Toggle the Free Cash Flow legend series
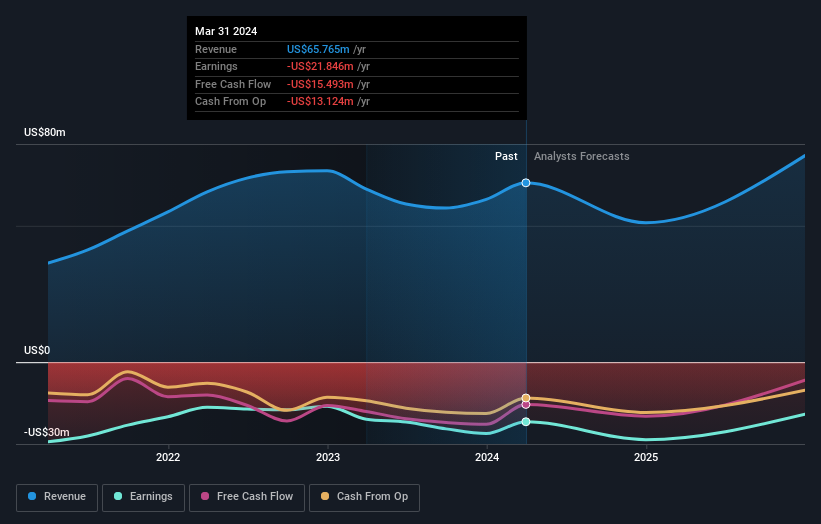The image size is (821, 524). click(247, 497)
